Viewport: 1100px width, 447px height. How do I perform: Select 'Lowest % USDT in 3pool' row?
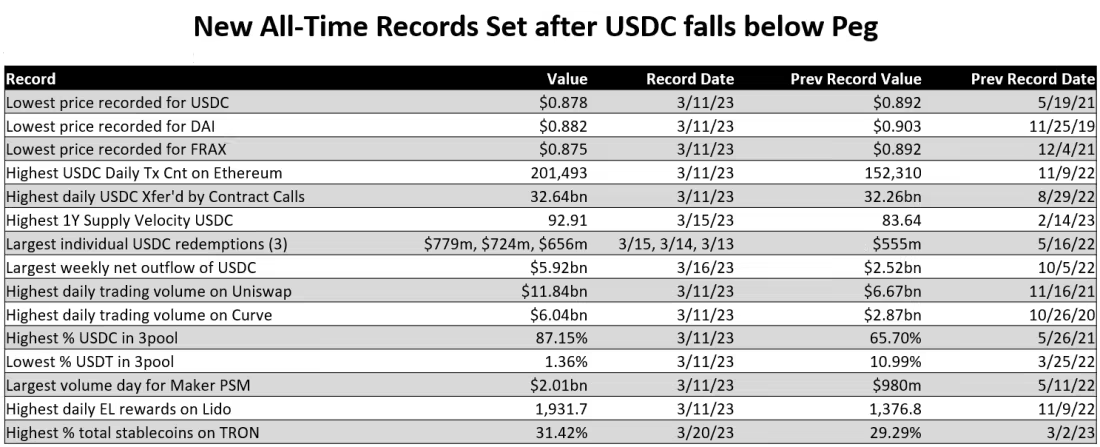(x=550, y=361)
